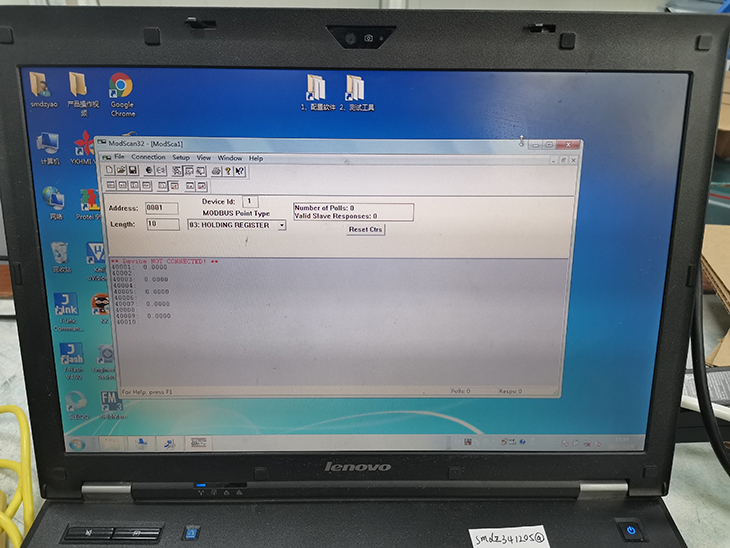Open the Connection menu
Viewport: 730px width, 548px height.
click(x=148, y=158)
